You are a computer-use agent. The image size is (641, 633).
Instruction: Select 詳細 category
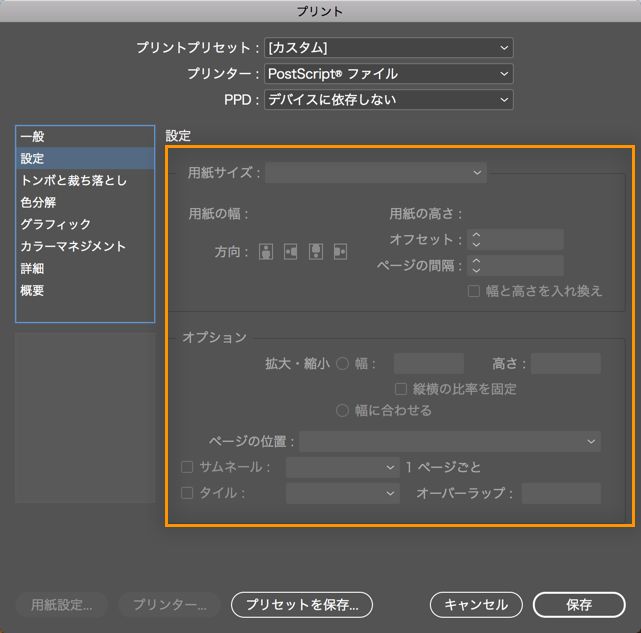pyautogui.click(x=85, y=268)
